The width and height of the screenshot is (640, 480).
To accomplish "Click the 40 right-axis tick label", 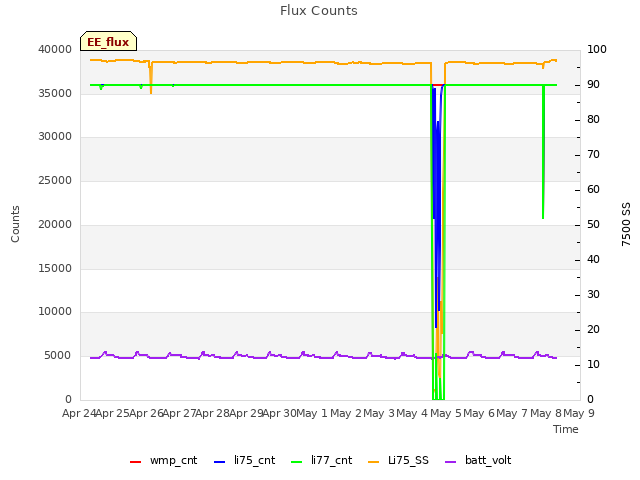I will pyautogui.click(x=593, y=260).
